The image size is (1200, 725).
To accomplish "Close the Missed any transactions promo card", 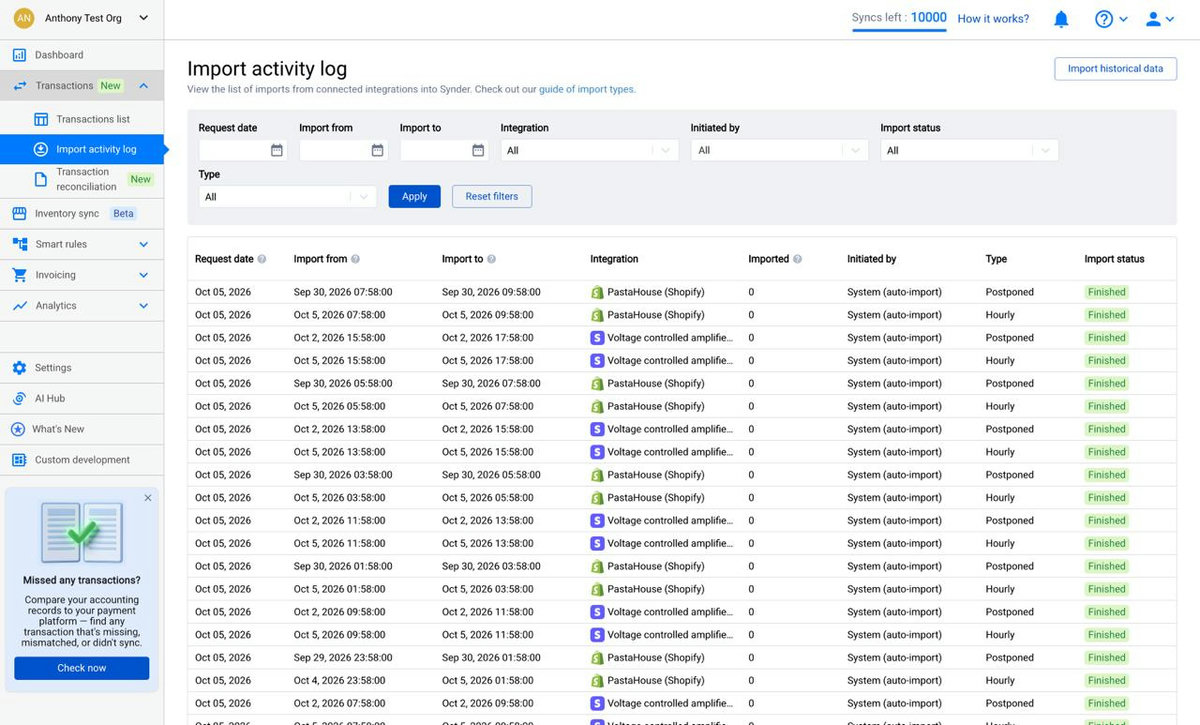I will [x=148, y=498].
